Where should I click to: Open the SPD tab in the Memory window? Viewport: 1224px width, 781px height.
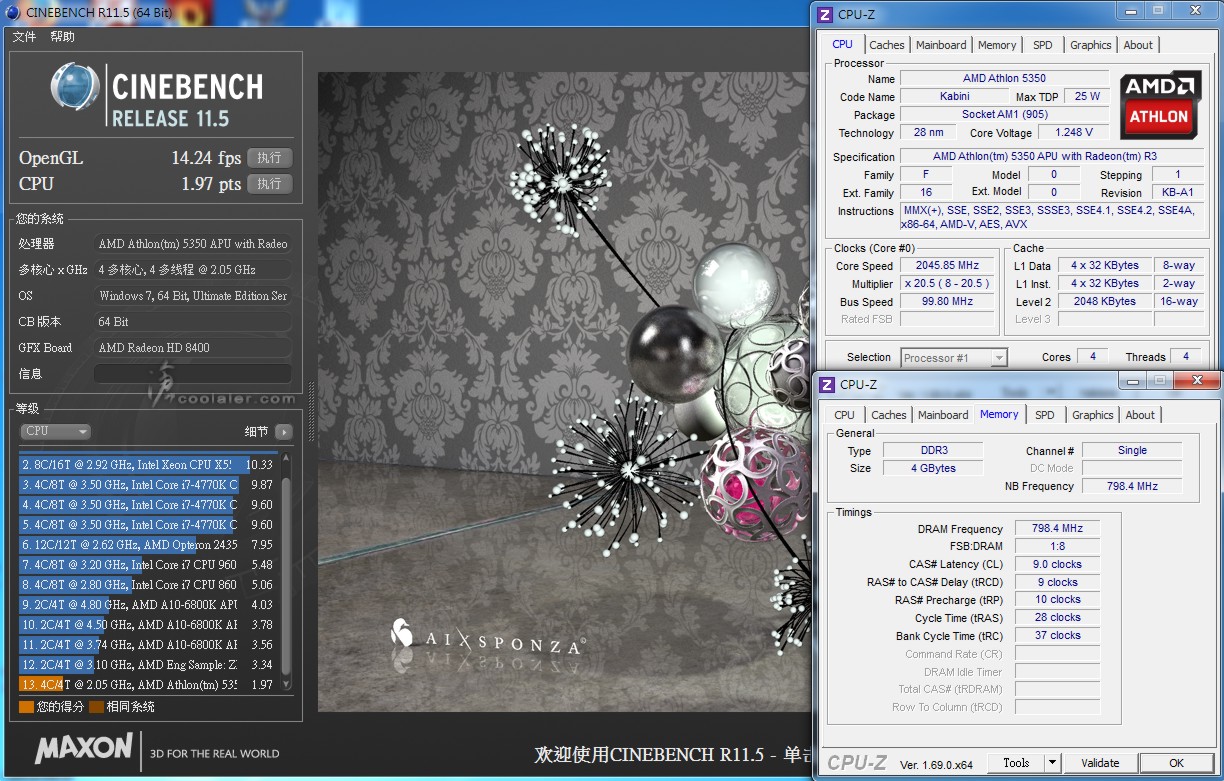(1045, 415)
